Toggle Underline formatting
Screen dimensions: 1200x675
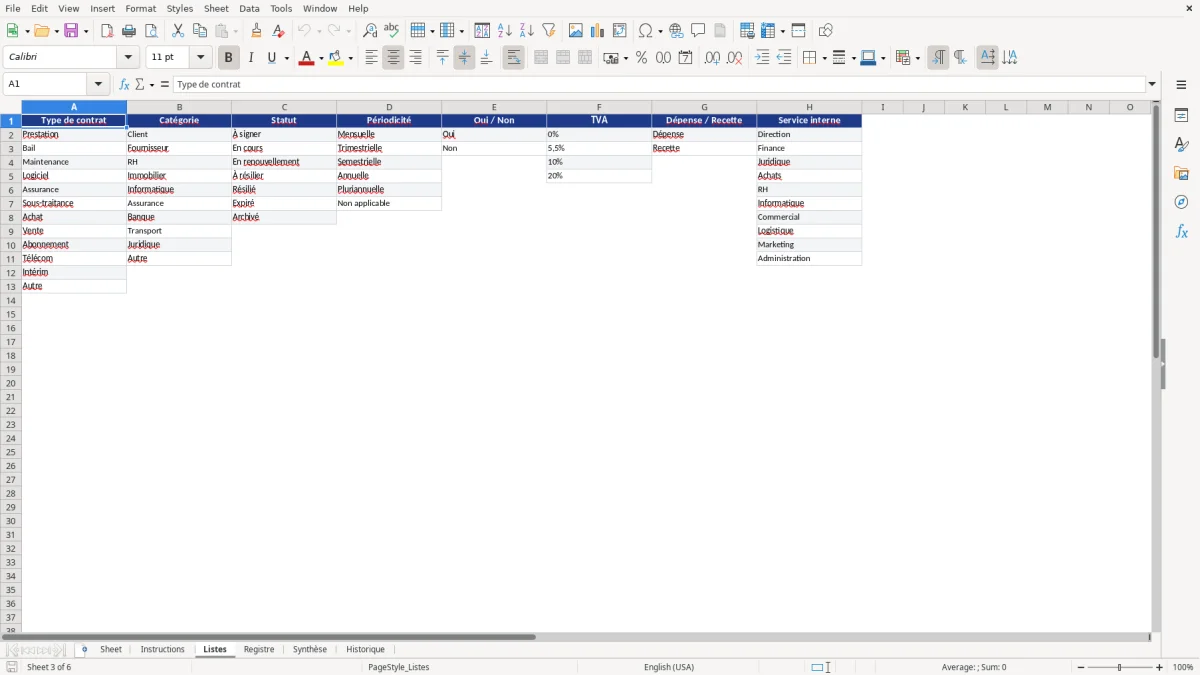(271, 58)
